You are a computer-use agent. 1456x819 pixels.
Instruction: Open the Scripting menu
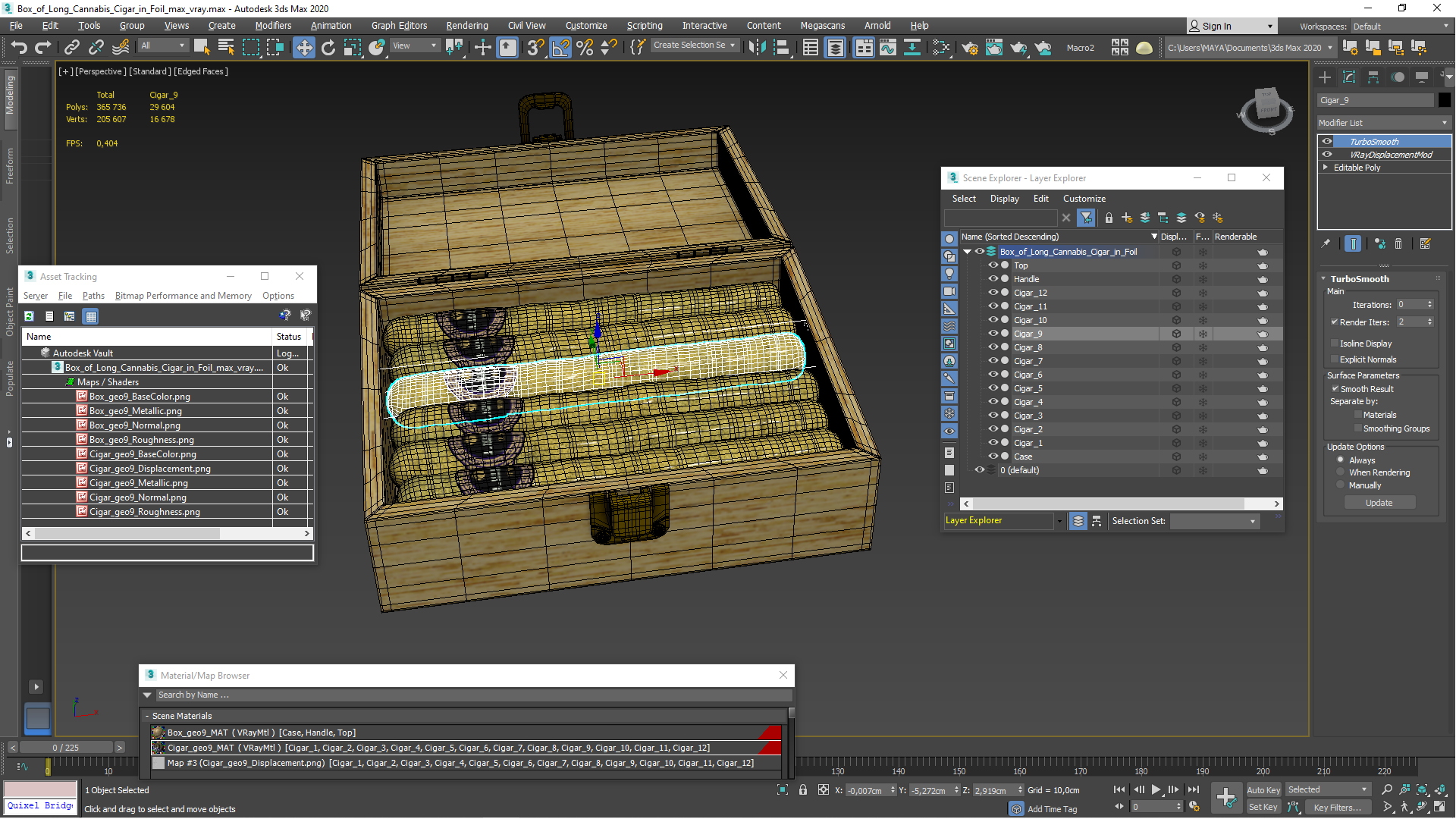644,26
